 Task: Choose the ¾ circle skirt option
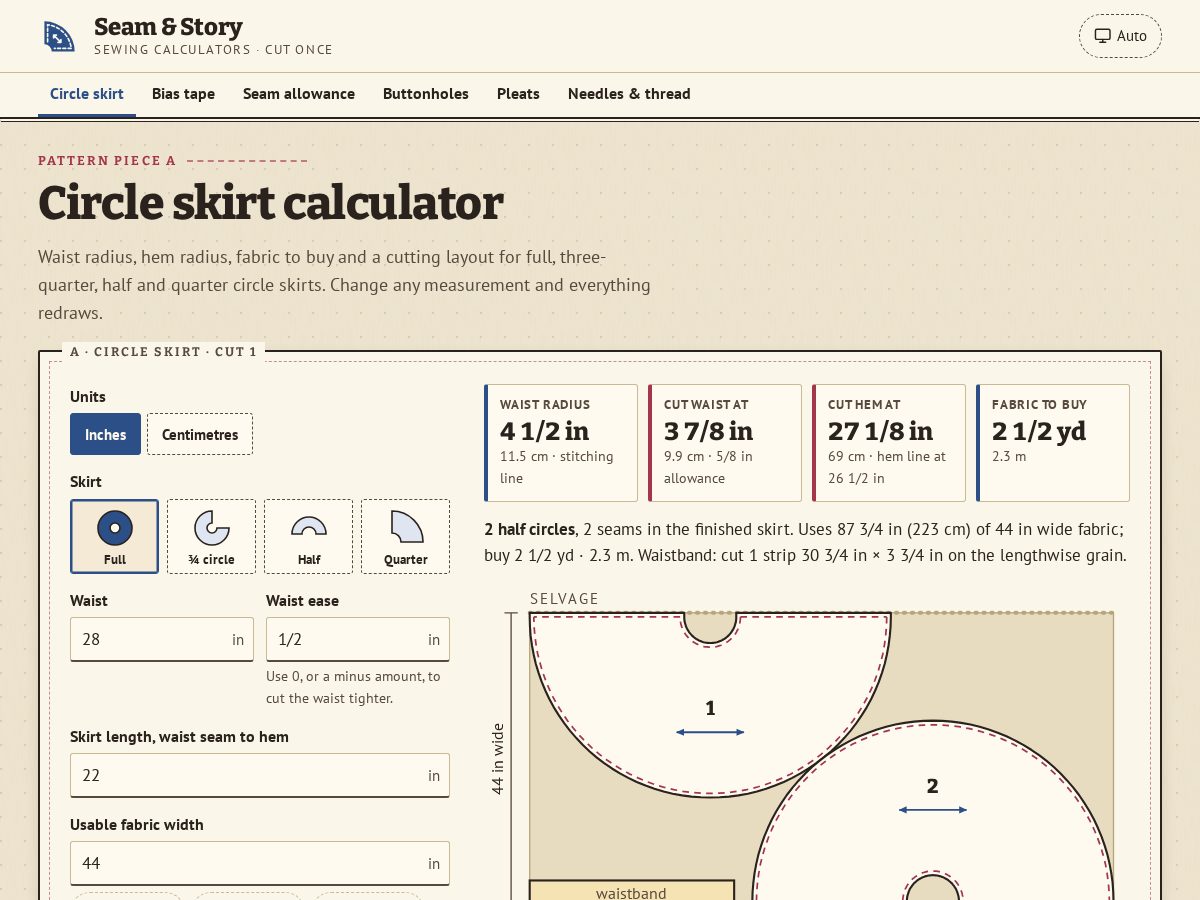211,536
